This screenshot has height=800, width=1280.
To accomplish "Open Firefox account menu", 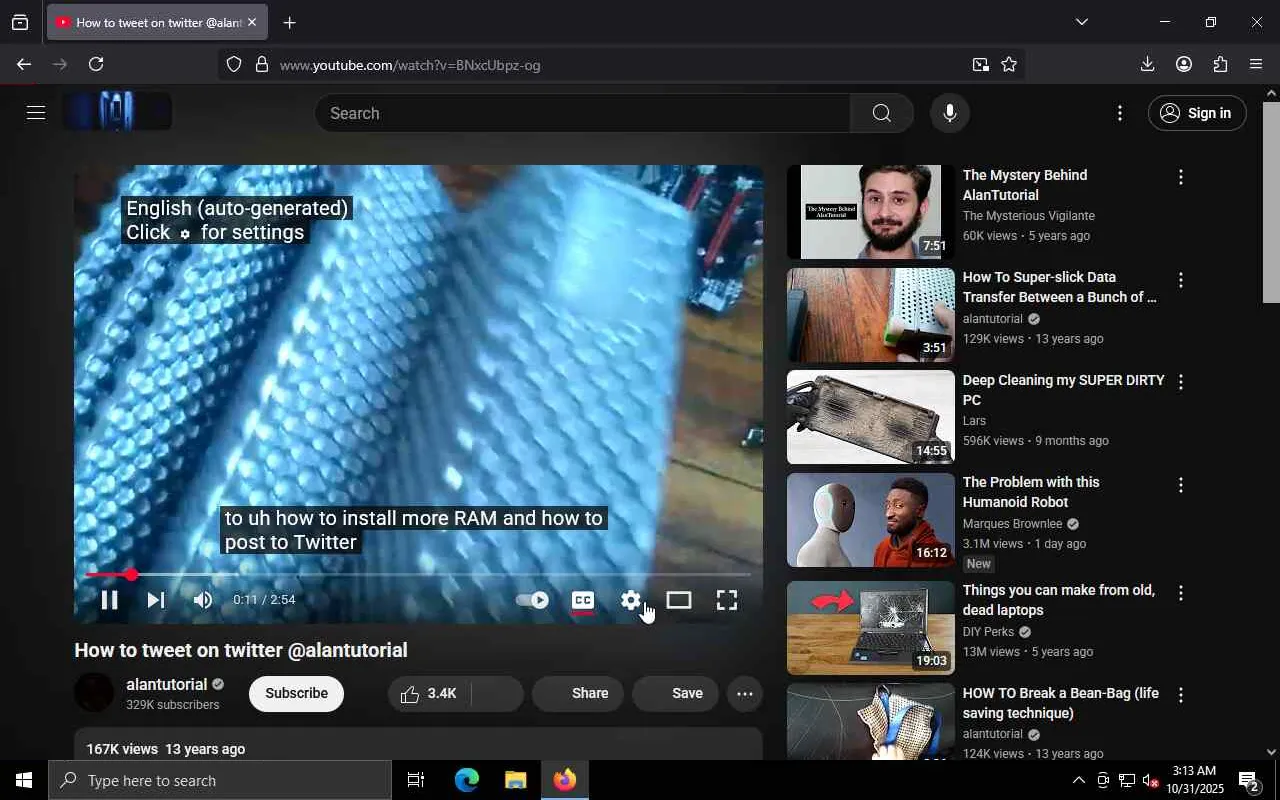I will [x=1184, y=64].
